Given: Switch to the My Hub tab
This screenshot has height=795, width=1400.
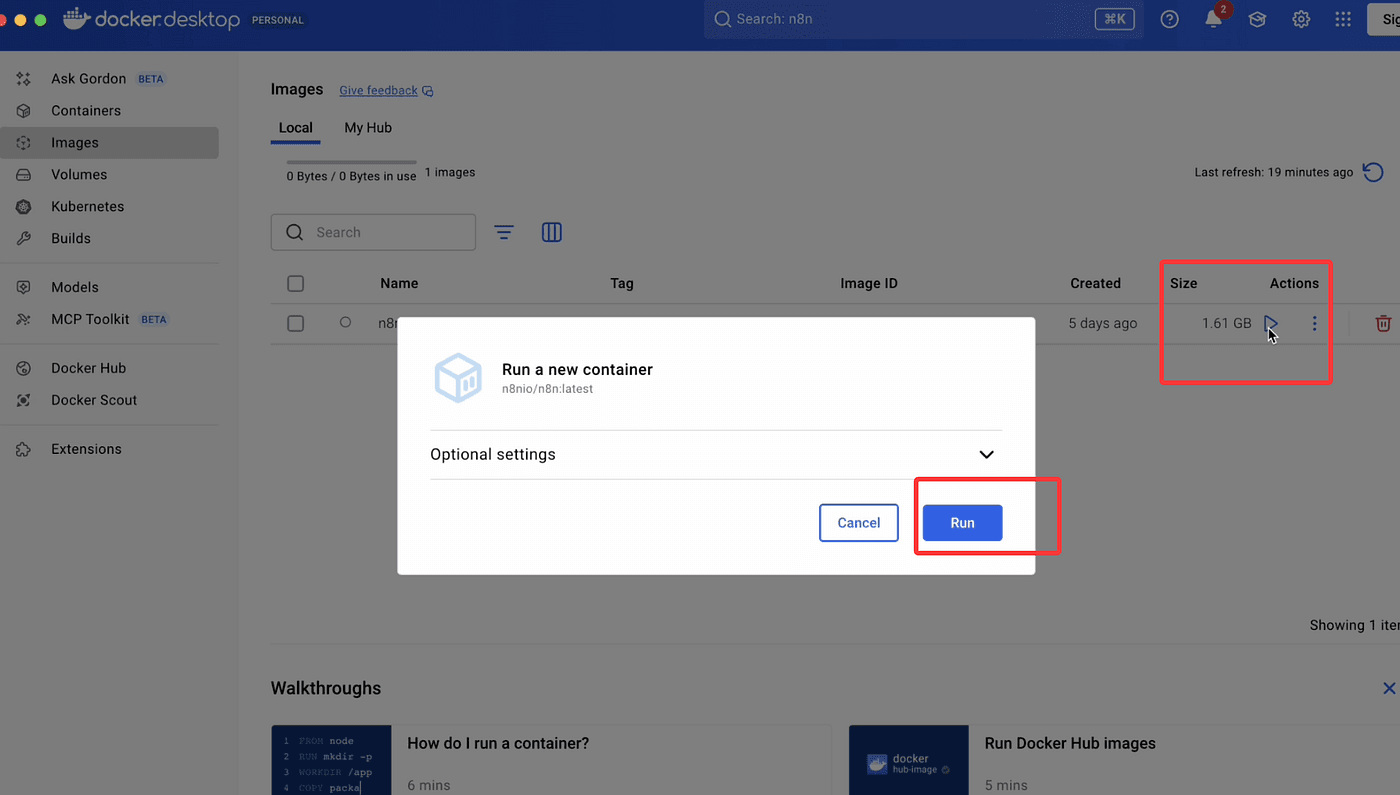Looking at the screenshot, I should (x=368, y=128).
